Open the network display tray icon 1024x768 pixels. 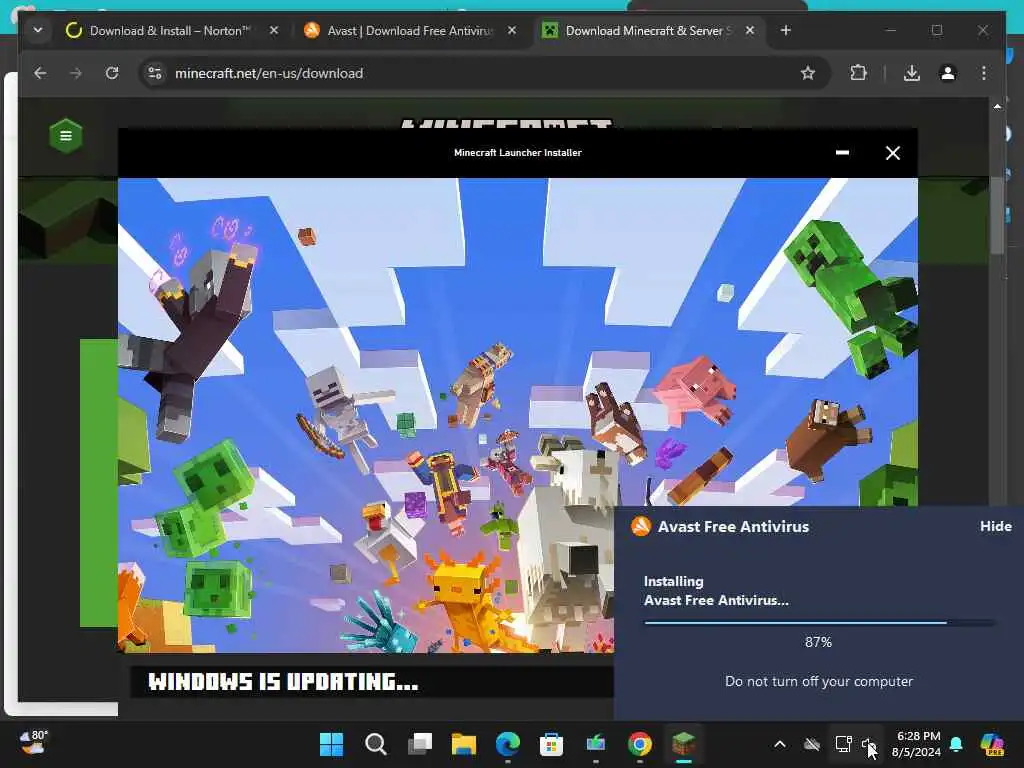tap(843, 744)
